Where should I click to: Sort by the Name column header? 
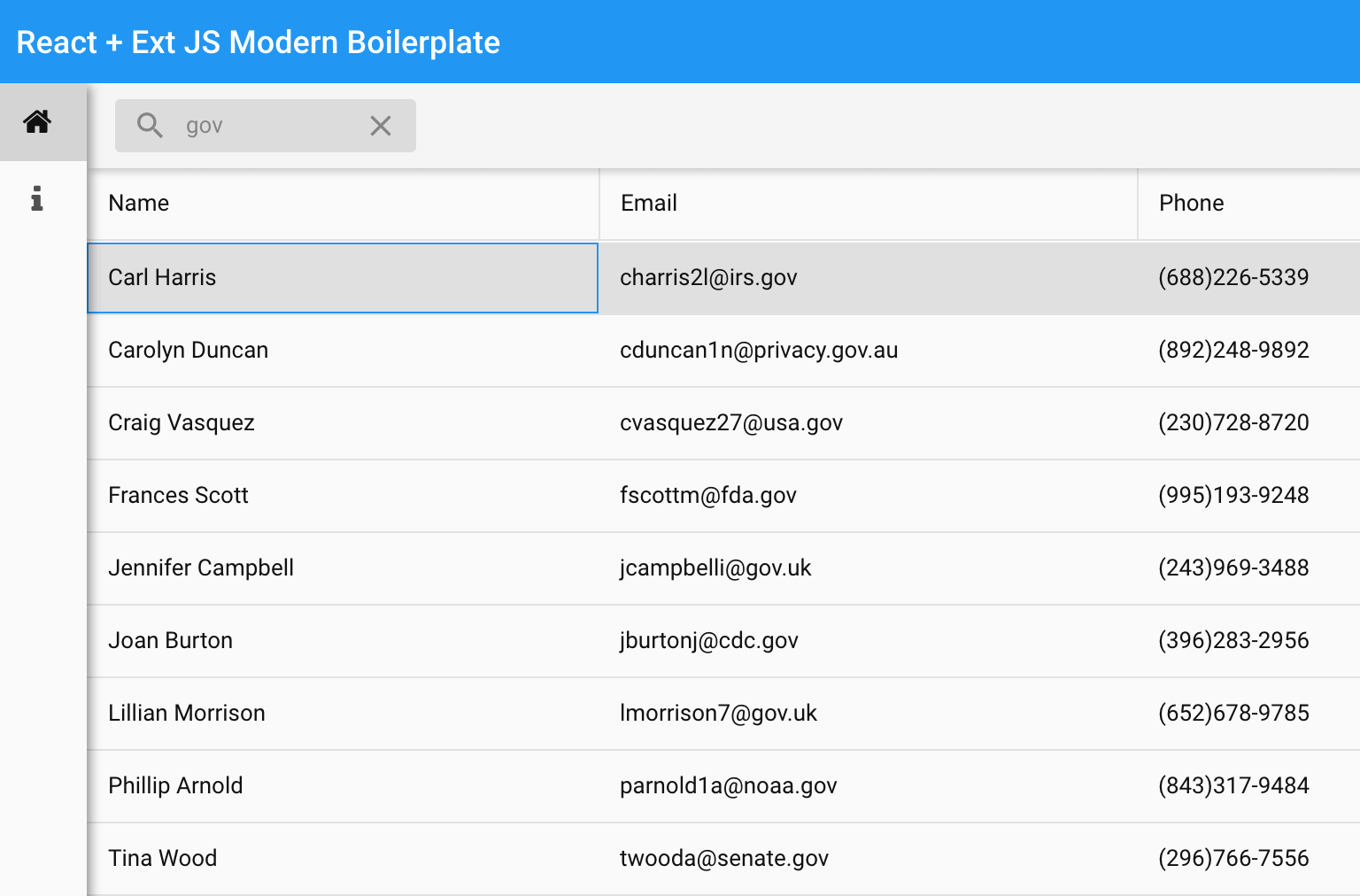[344, 204]
